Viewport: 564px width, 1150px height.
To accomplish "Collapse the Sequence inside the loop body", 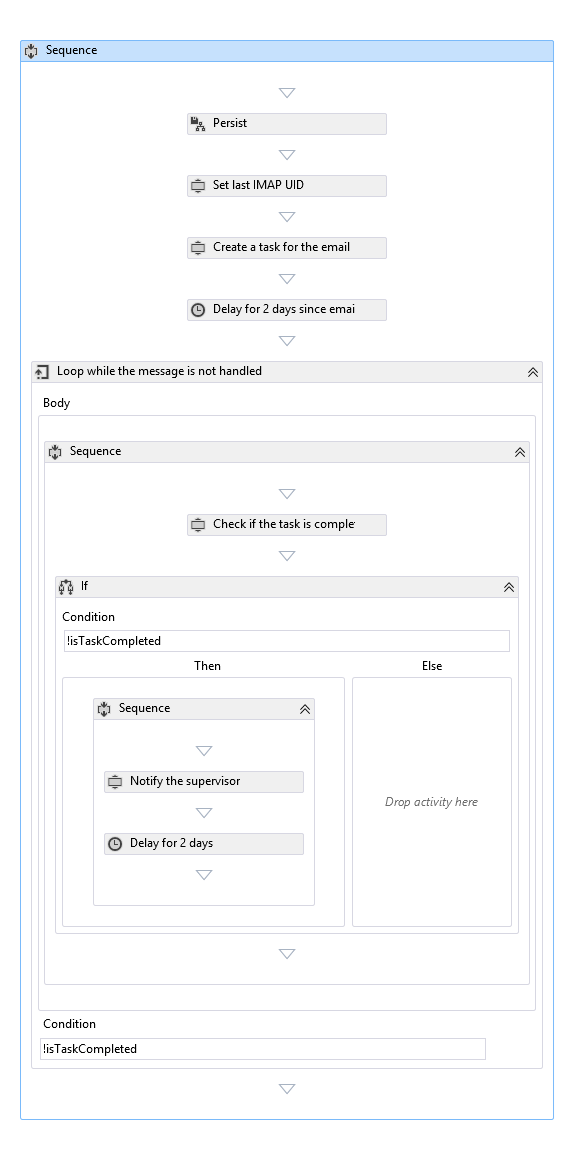I will (520, 452).
